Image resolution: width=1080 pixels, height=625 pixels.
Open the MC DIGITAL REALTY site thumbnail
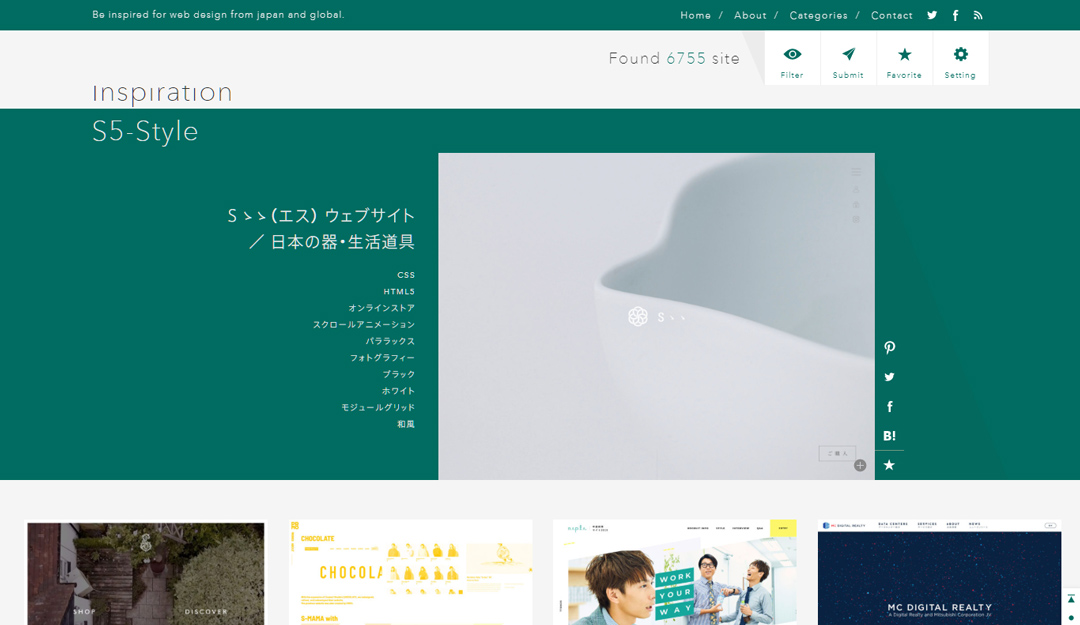pos(939,573)
